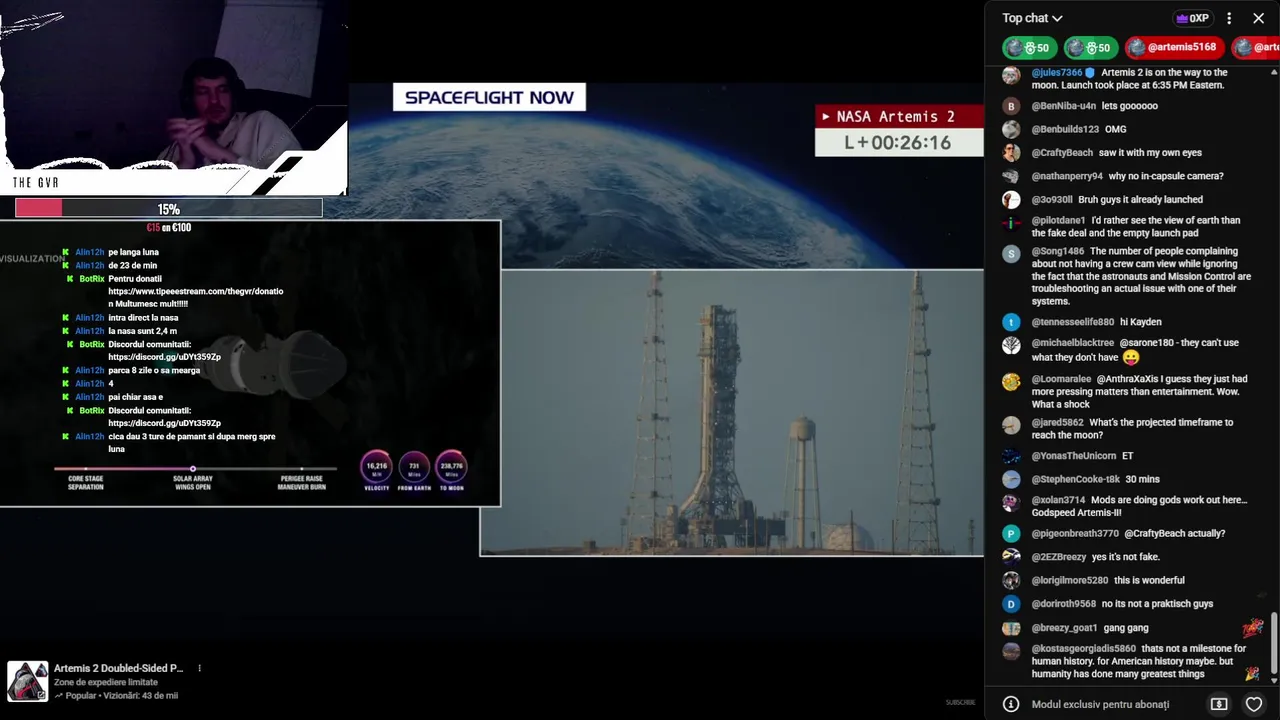Screen dimensions: 1280x720
Task: Open @CraftyBeach avatar in chat
Action: 1011,153
